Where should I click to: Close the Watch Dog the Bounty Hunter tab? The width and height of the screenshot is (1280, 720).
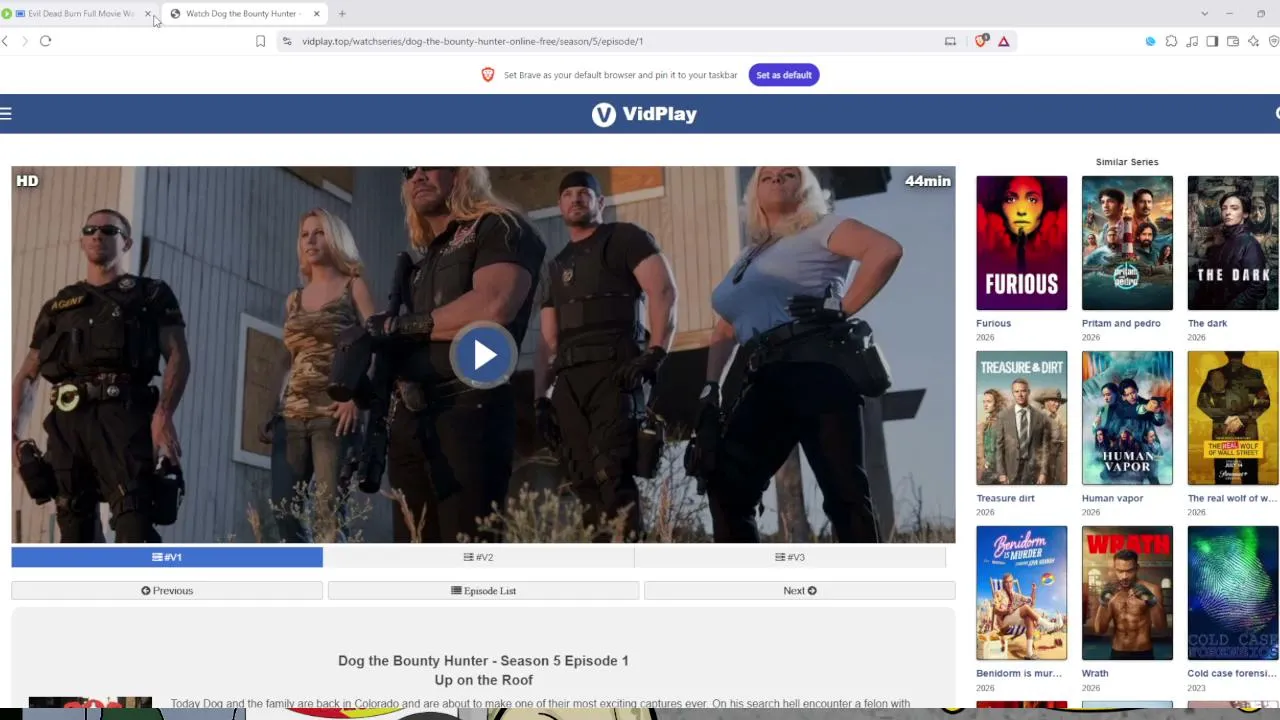(316, 14)
